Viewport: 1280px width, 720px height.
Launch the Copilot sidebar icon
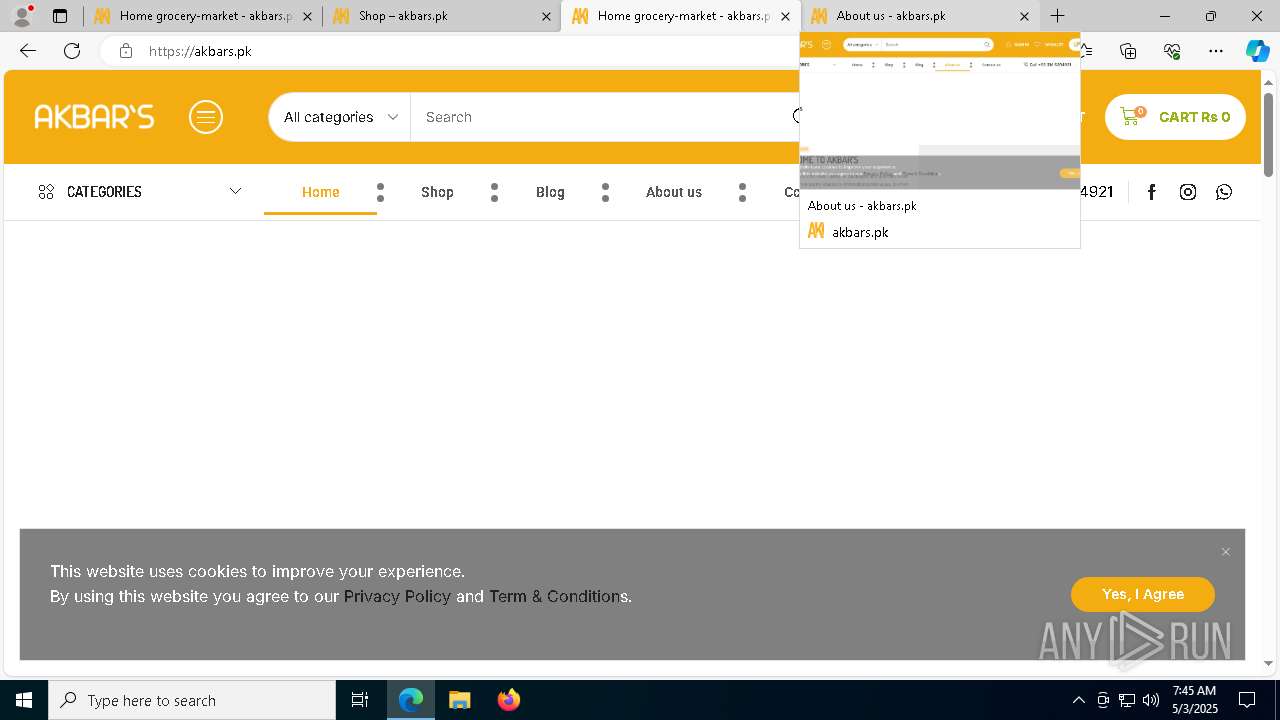1257,51
